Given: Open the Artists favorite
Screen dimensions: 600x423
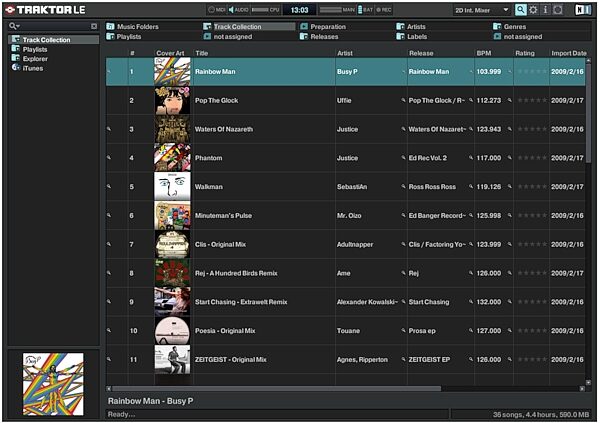Looking at the screenshot, I should [x=411, y=26].
